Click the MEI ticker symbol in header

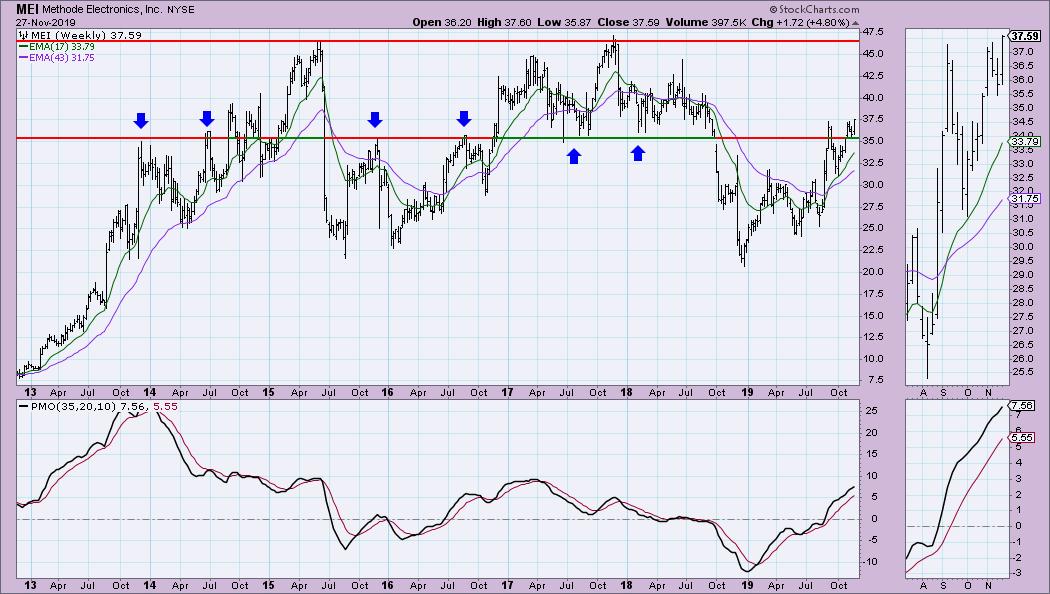[x=27, y=9]
